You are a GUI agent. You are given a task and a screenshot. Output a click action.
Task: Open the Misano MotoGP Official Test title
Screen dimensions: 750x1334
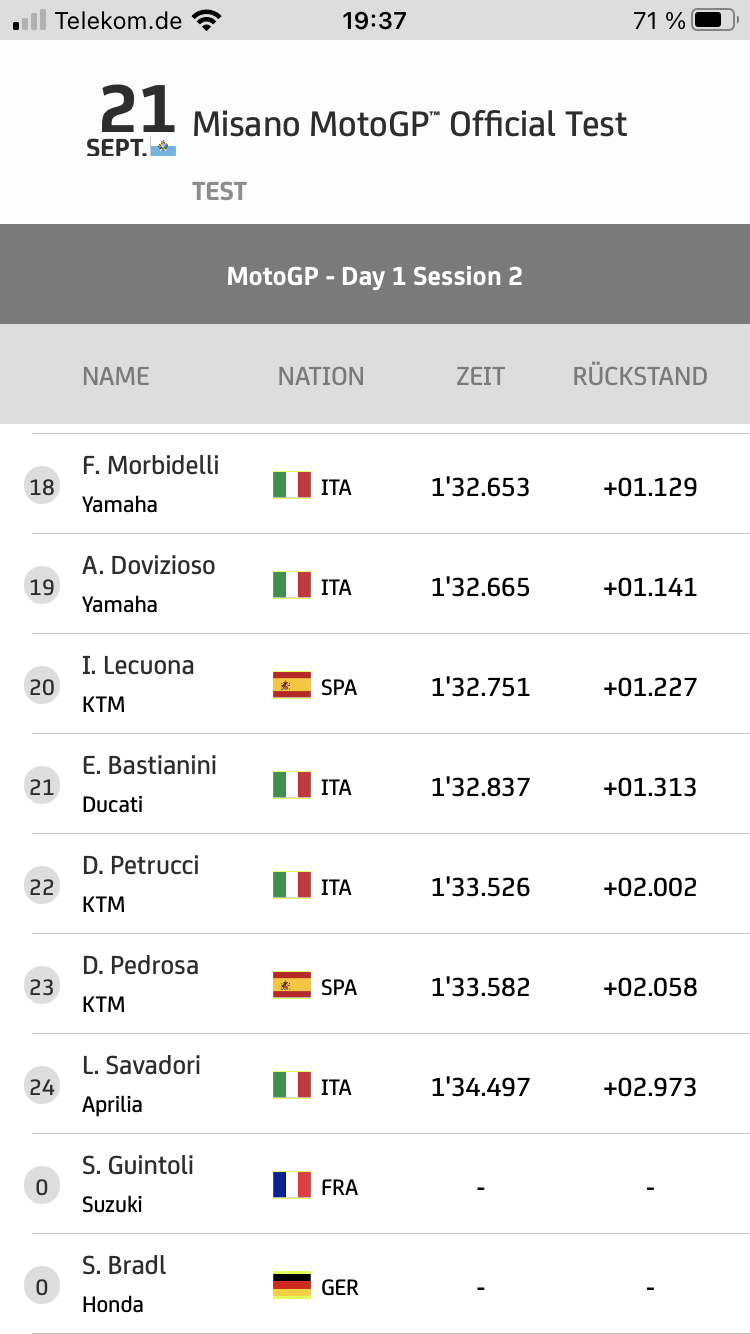pyautogui.click(x=410, y=125)
